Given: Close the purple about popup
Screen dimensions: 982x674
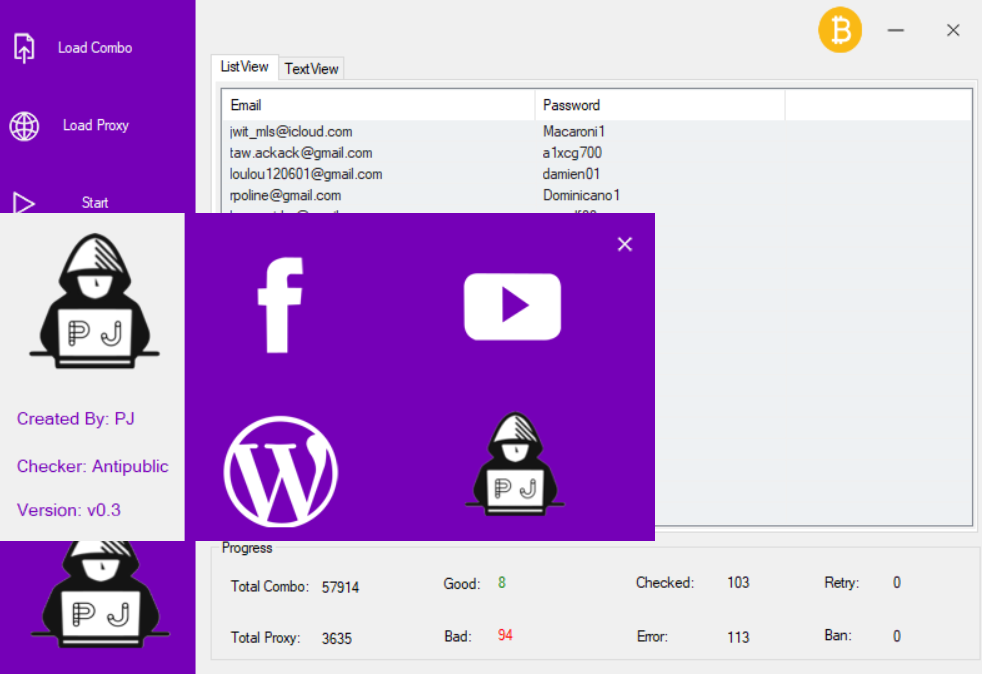Looking at the screenshot, I should click(624, 244).
